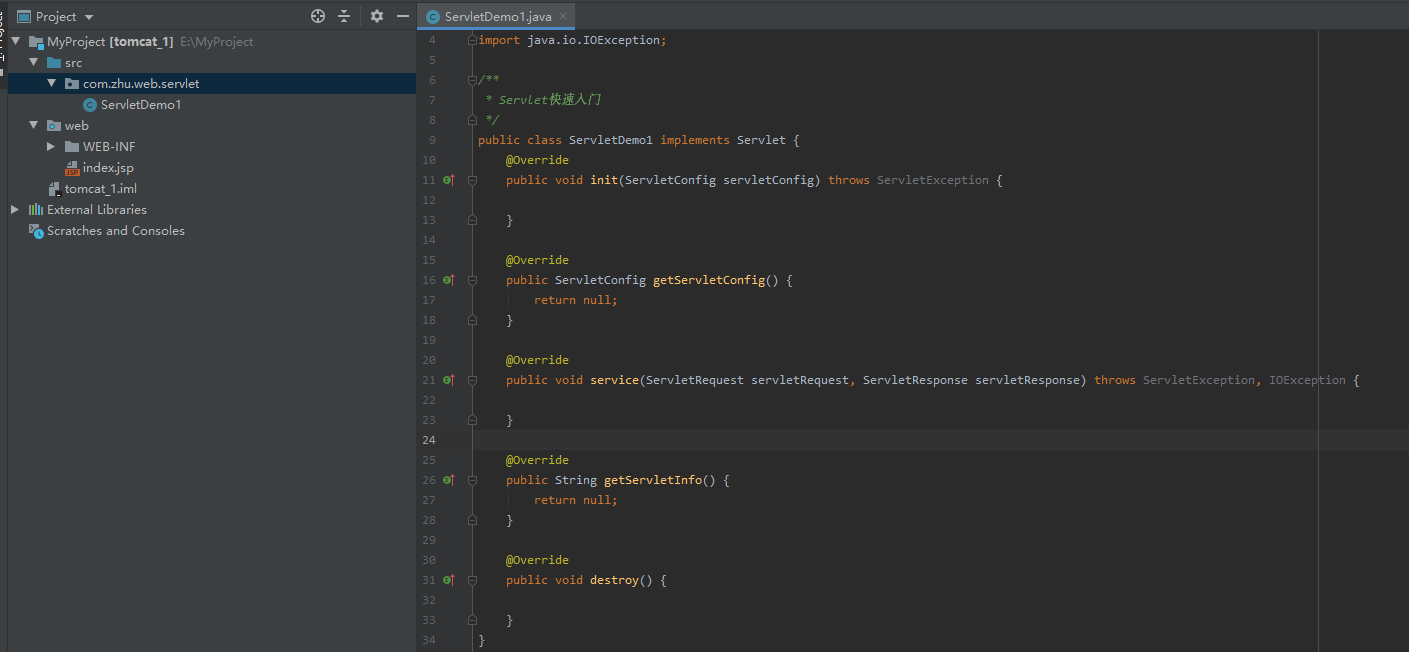Click the init method name in code
The height and width of the screenshot is (652, 1409).
pyautogui.click(x=603, y=180)
